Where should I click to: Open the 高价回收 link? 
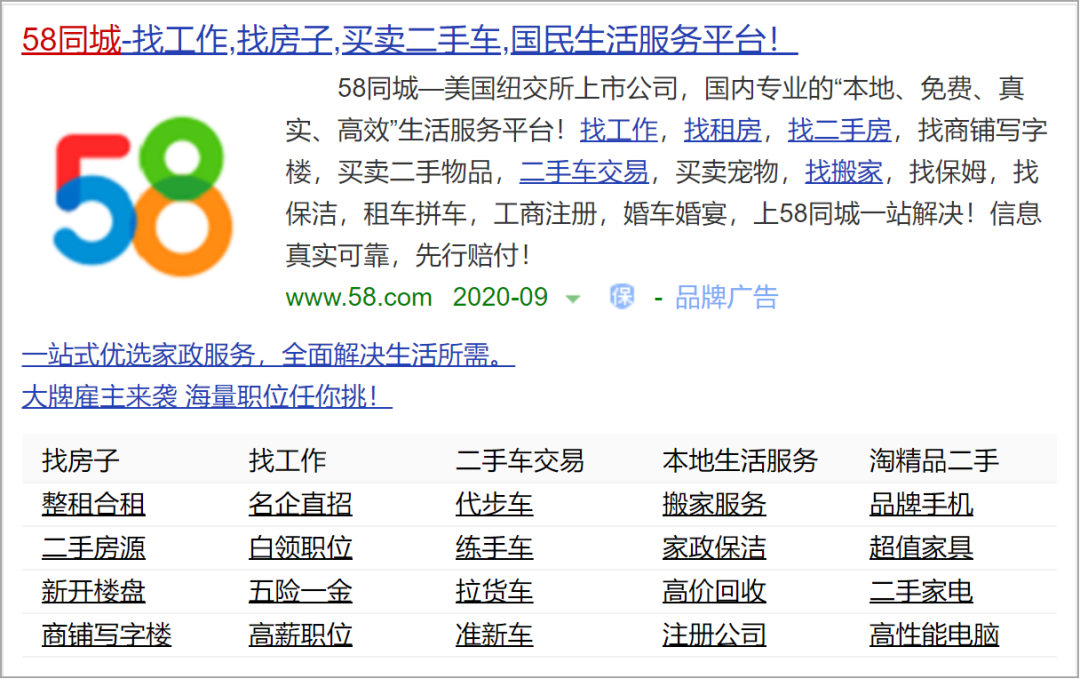click(x=714, y=592)
